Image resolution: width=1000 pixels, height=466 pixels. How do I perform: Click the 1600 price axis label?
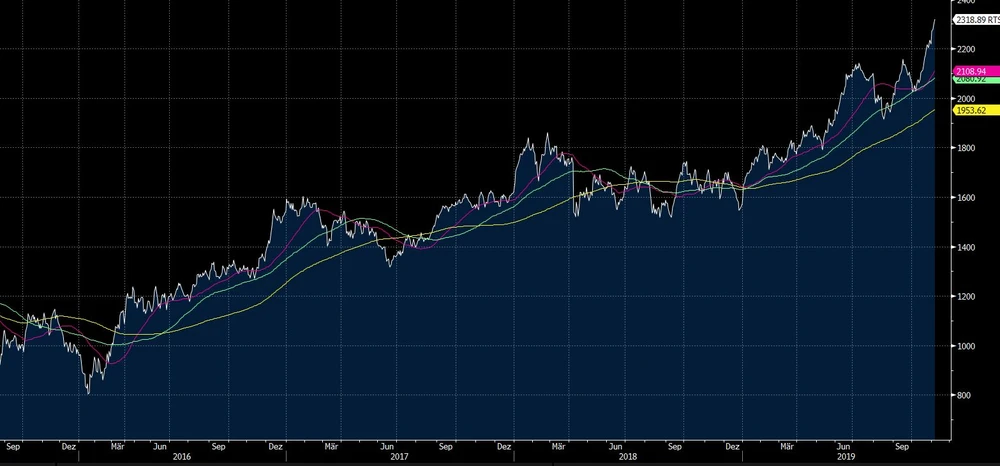[x=967, y=198]
